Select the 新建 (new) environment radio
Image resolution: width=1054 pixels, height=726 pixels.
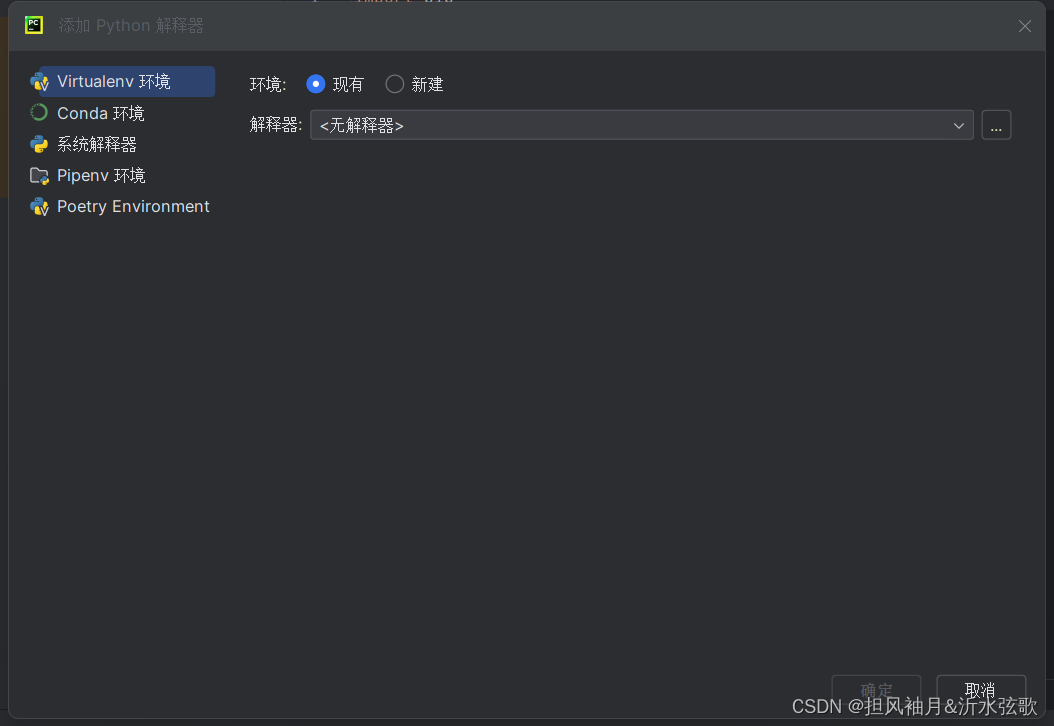[395, 84]
